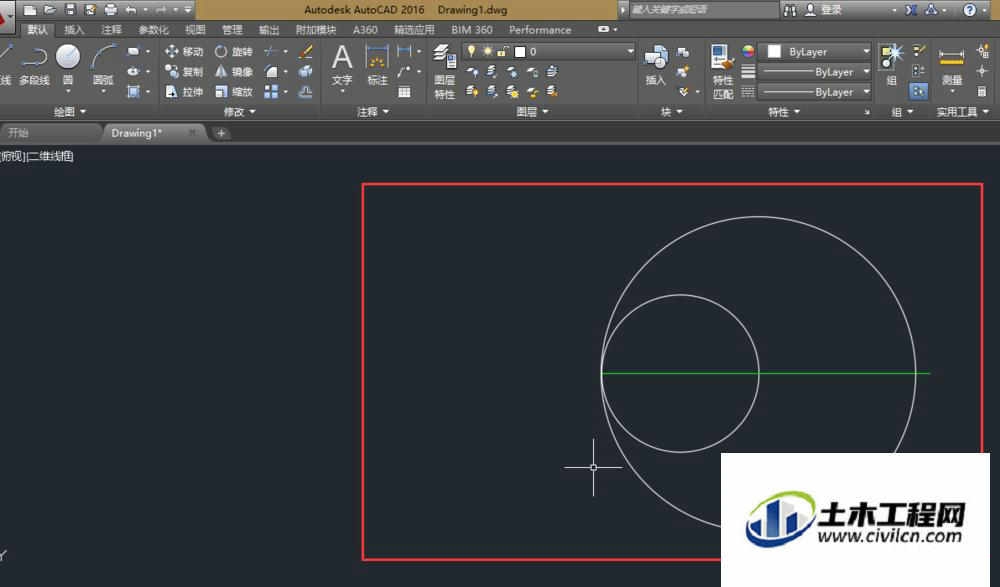Click the Save icon in quick access toolbar

70,10
